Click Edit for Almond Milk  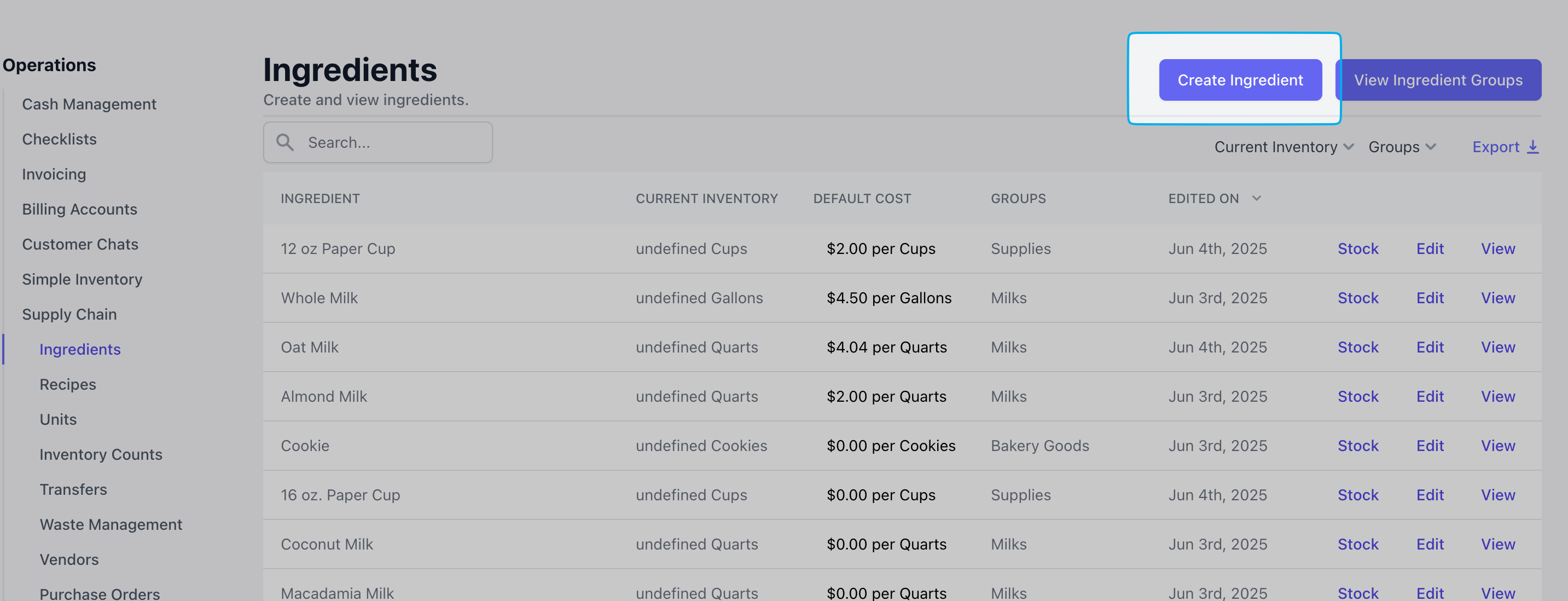1430,396
